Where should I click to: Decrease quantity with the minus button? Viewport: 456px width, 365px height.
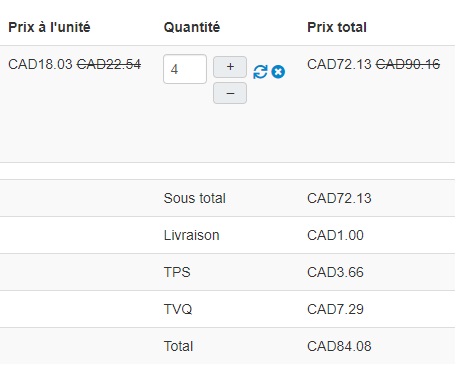click(x=230, y=93)
